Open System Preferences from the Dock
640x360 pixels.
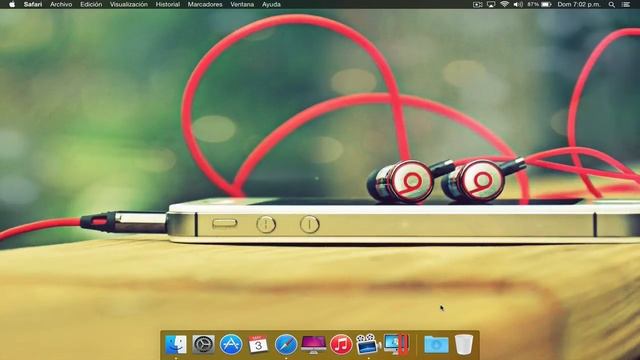pyautogui.click(x=203, y=344)
